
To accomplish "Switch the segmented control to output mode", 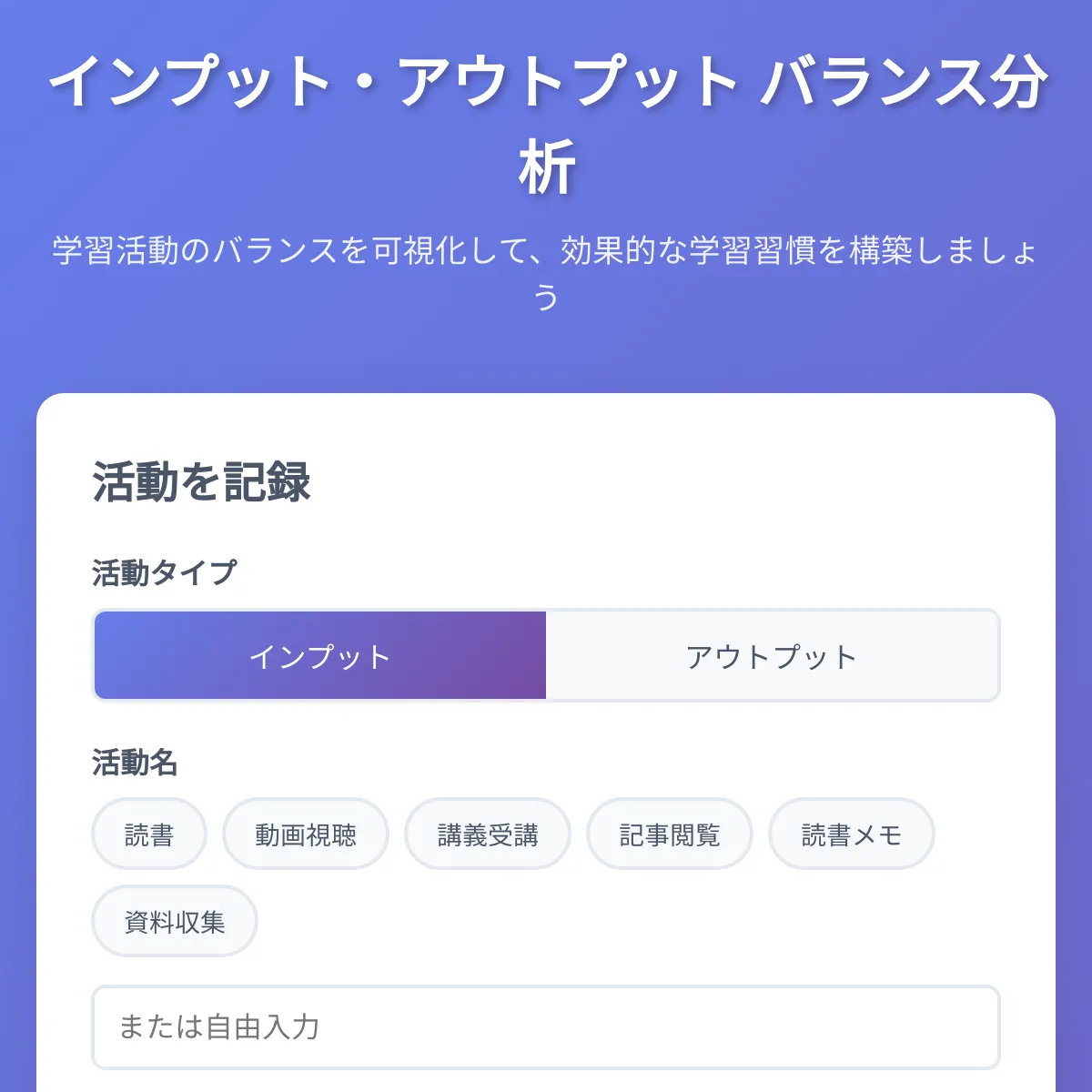I will tap(773, 655).
